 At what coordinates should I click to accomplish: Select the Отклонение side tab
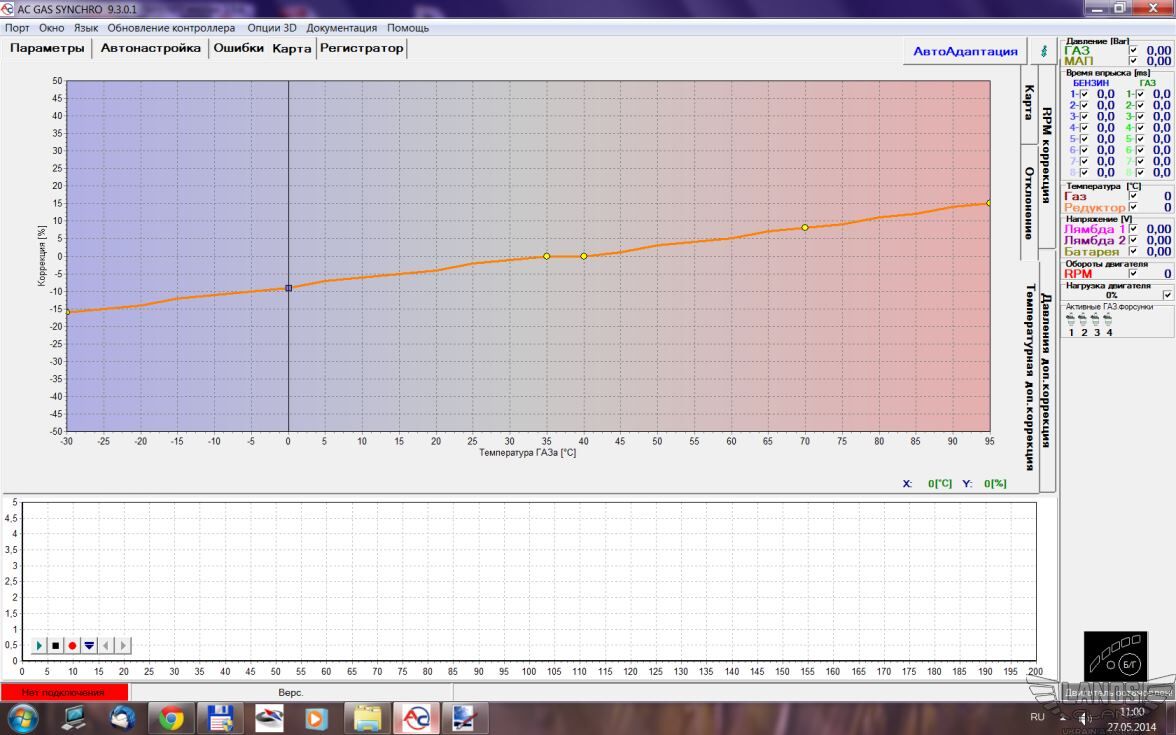point(1029,202)
